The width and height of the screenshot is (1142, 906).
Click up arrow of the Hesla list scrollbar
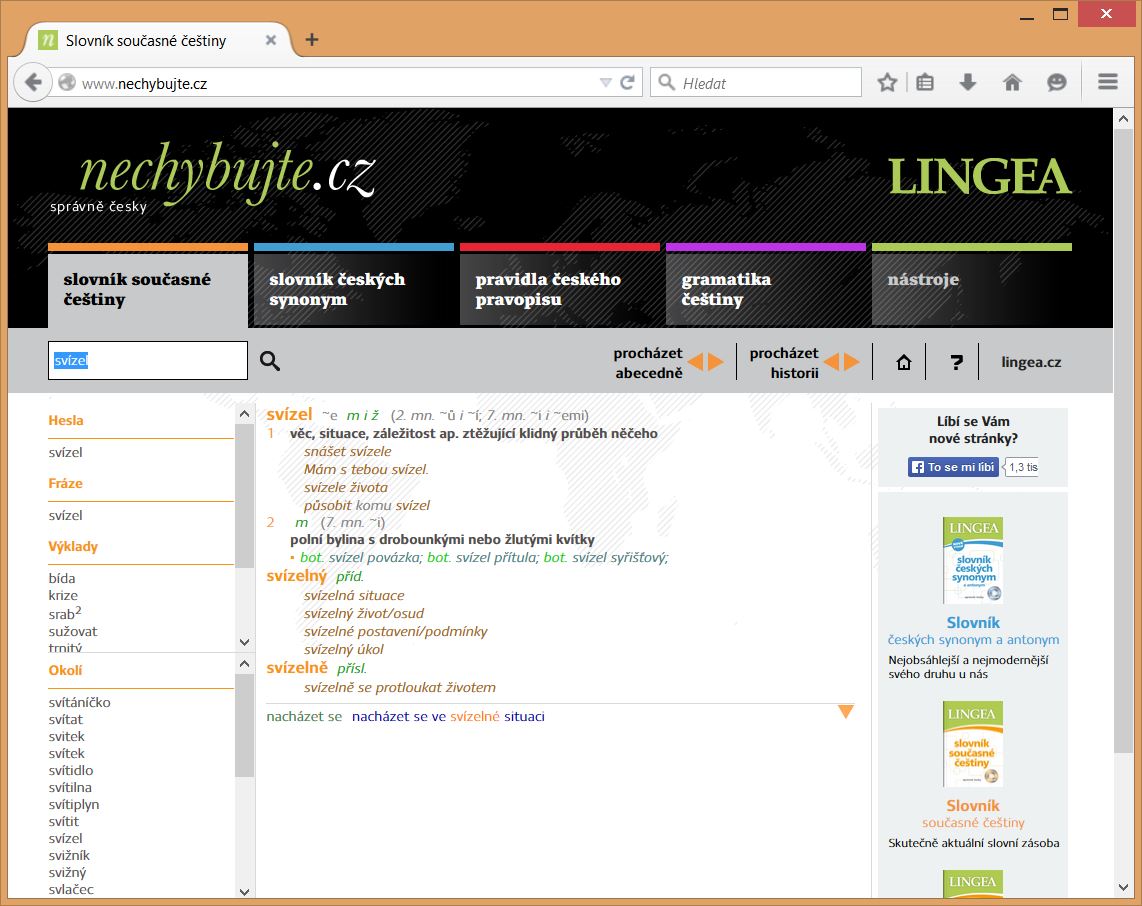245,414
